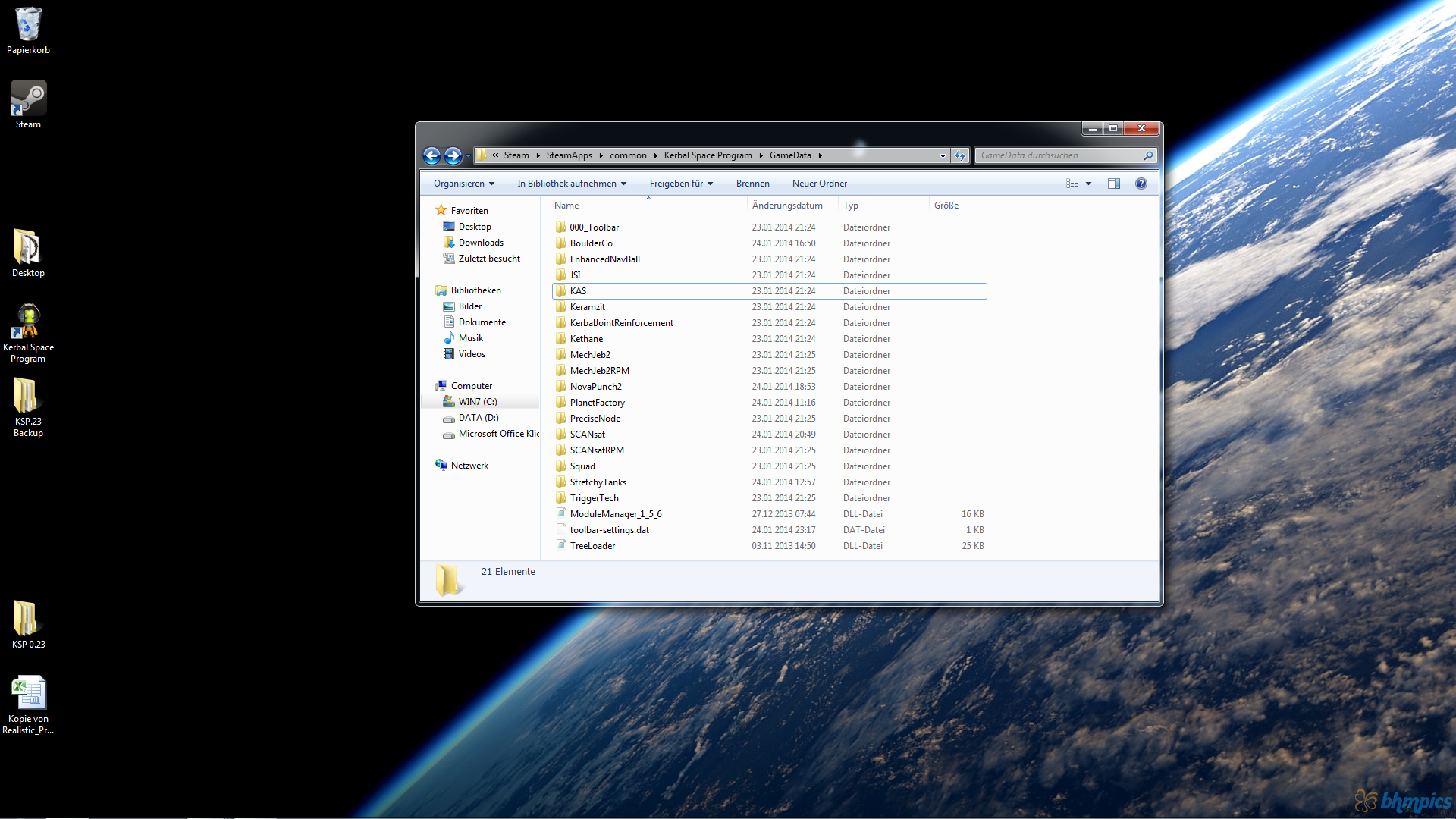The image size is (1456, 819).
Task: Click the Neuer Ordner button
Action: [819, 184]
